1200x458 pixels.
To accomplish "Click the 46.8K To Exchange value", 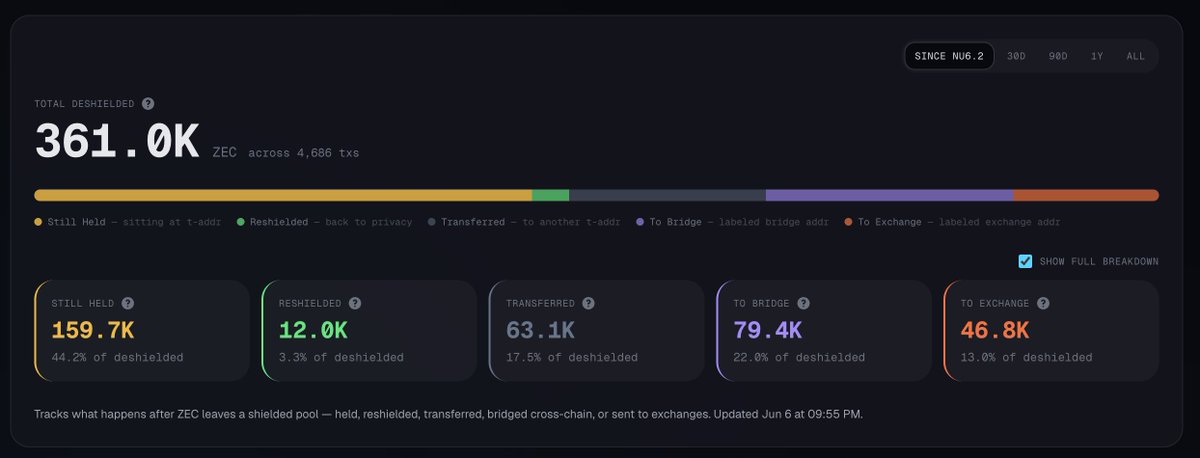I will pos(995,330).
